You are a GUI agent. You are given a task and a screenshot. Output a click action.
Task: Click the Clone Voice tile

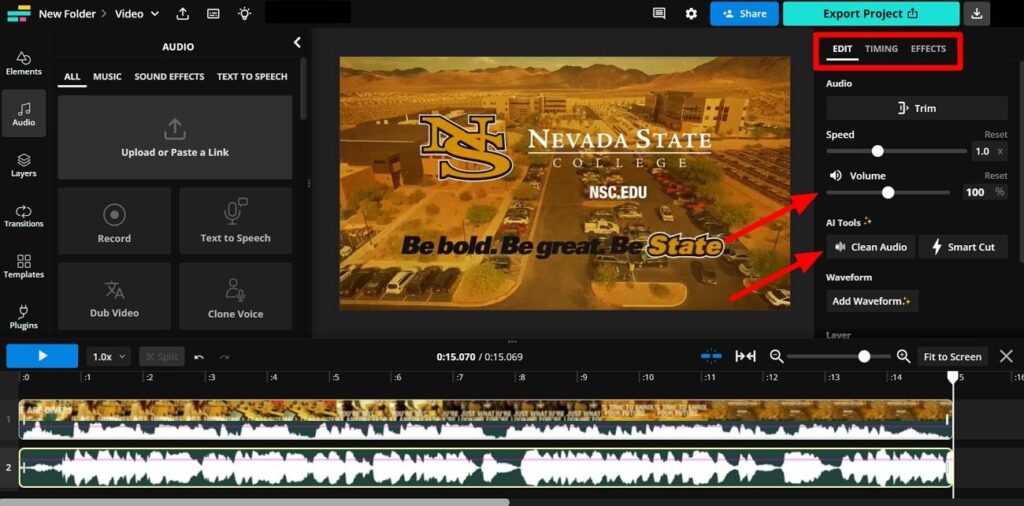point(235,296)
